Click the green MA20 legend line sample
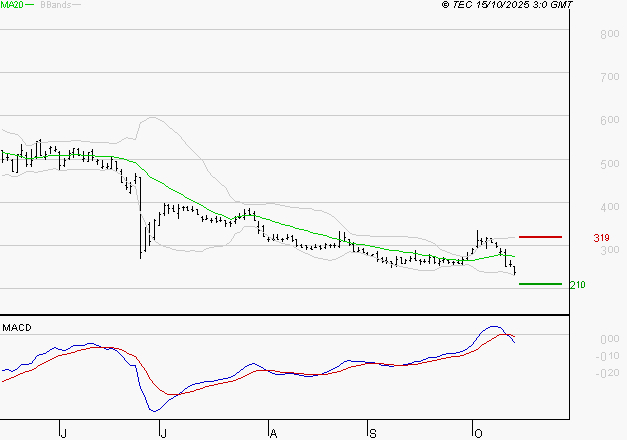 (x=29, y=5)
